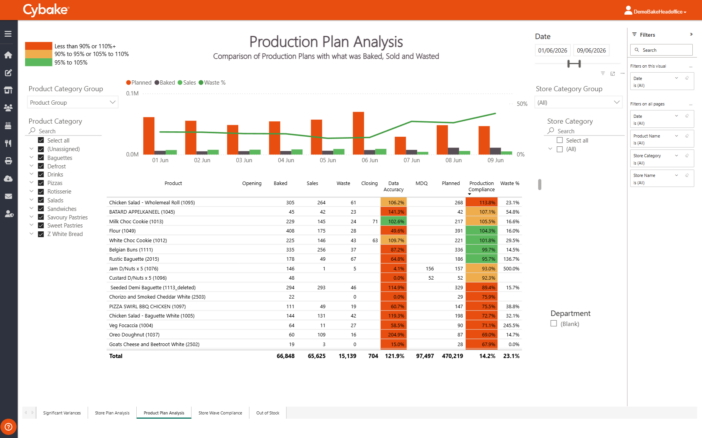
Task: Open the cake box icon in the sidebar
Action: [x=8, y=126]
